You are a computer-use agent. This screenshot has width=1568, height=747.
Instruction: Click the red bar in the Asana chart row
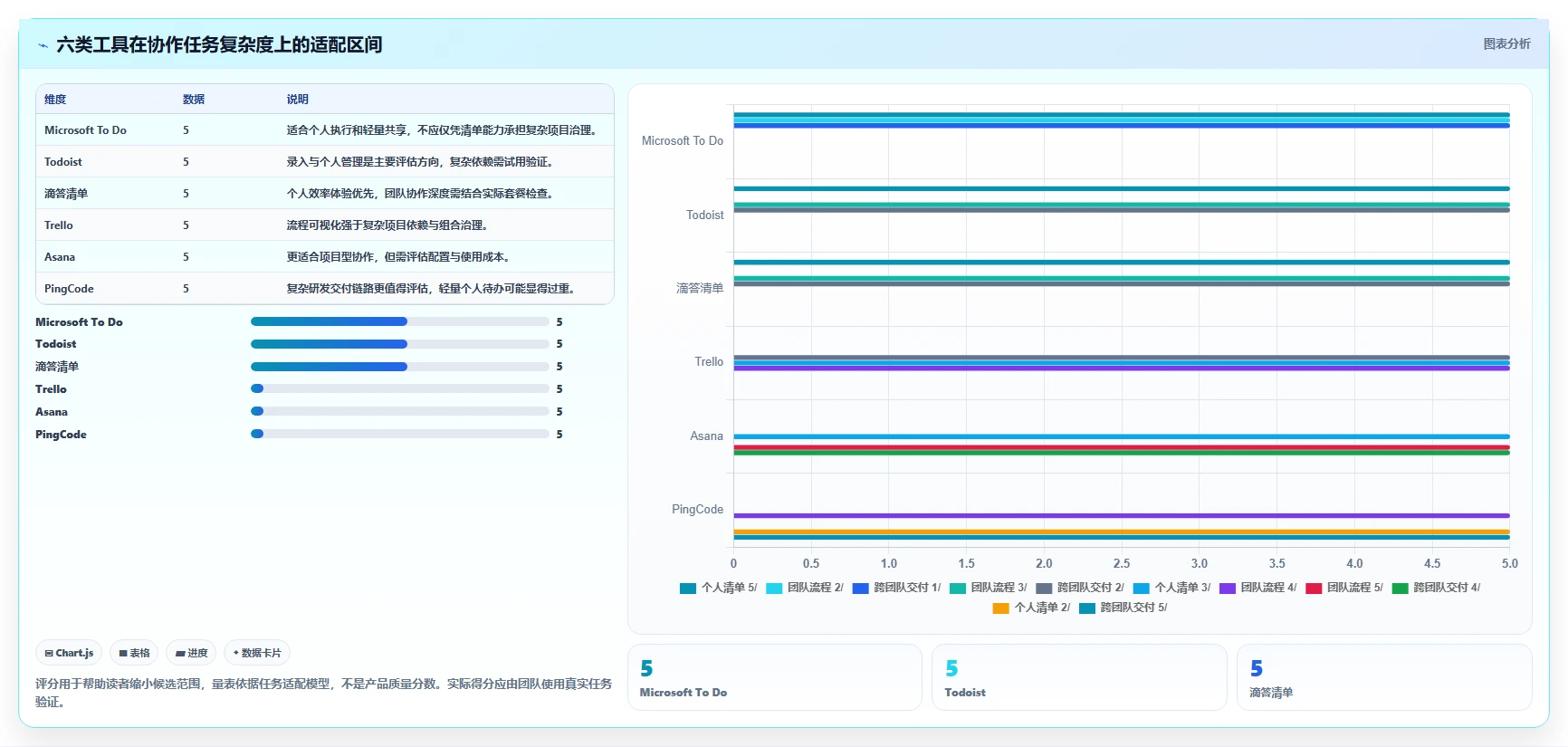click(1122, 447)
